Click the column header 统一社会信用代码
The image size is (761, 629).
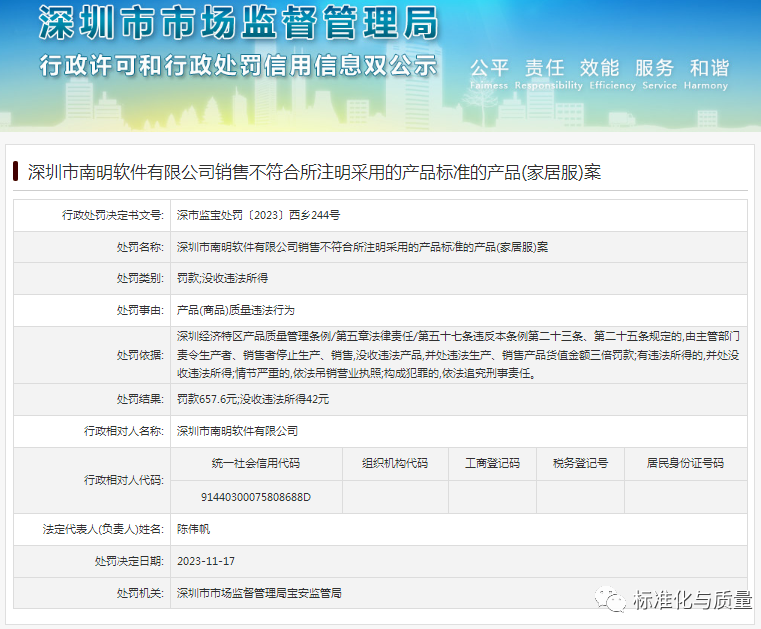click(256, 463)
